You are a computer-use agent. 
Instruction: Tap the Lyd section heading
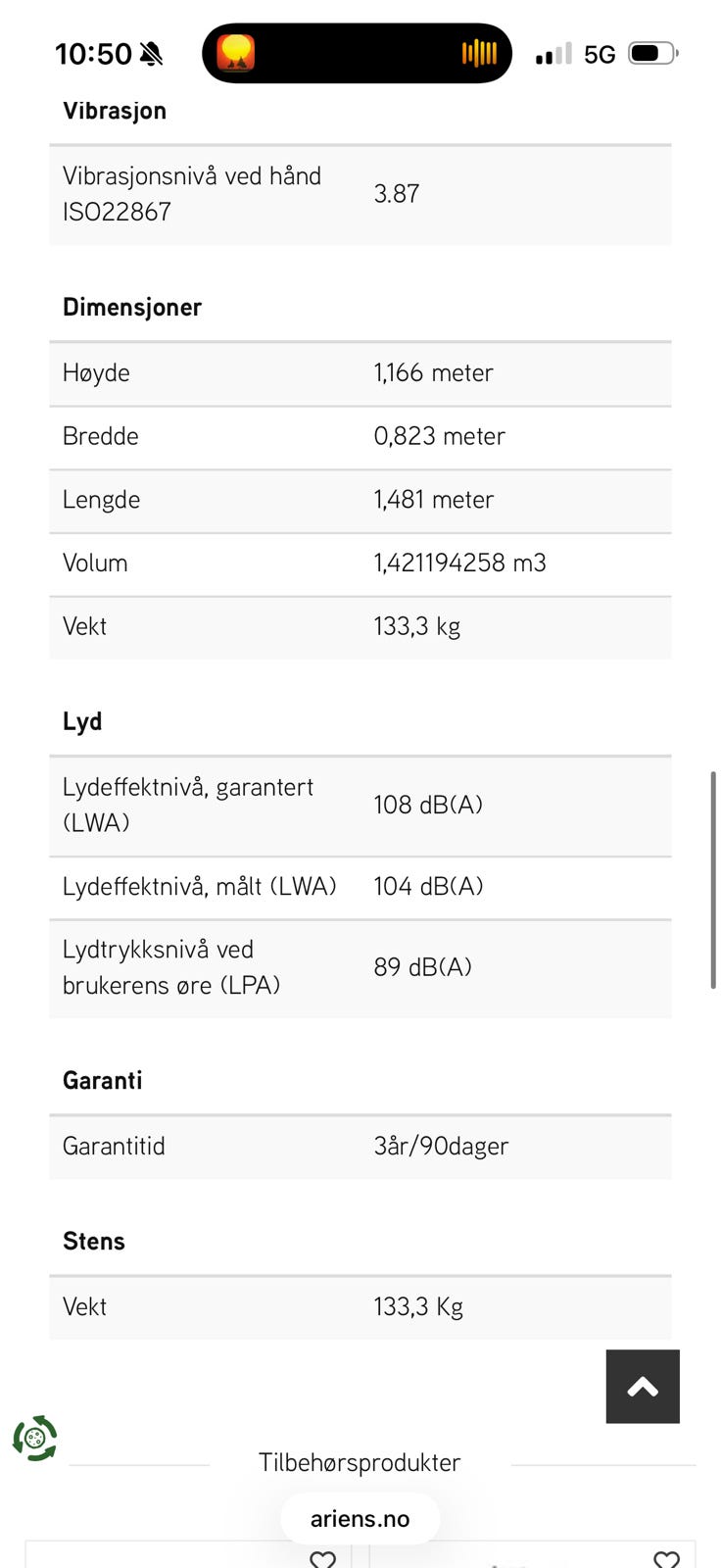82,721
